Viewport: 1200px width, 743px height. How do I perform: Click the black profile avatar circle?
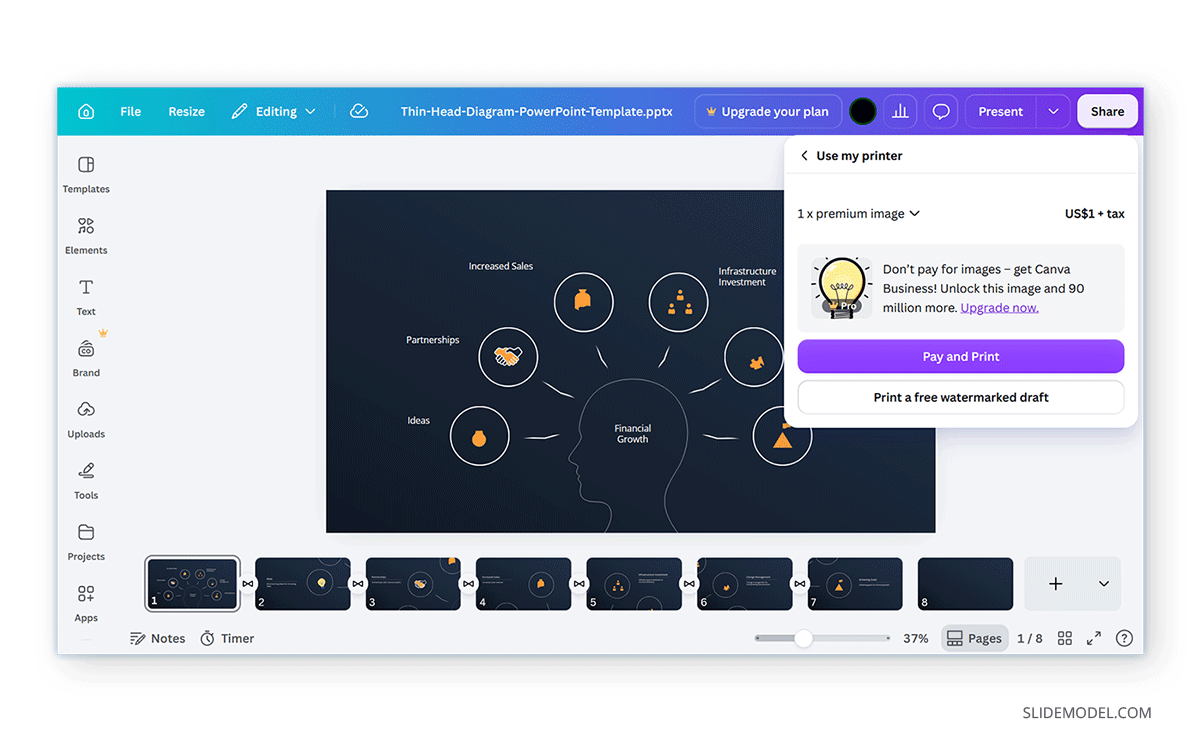863,112
